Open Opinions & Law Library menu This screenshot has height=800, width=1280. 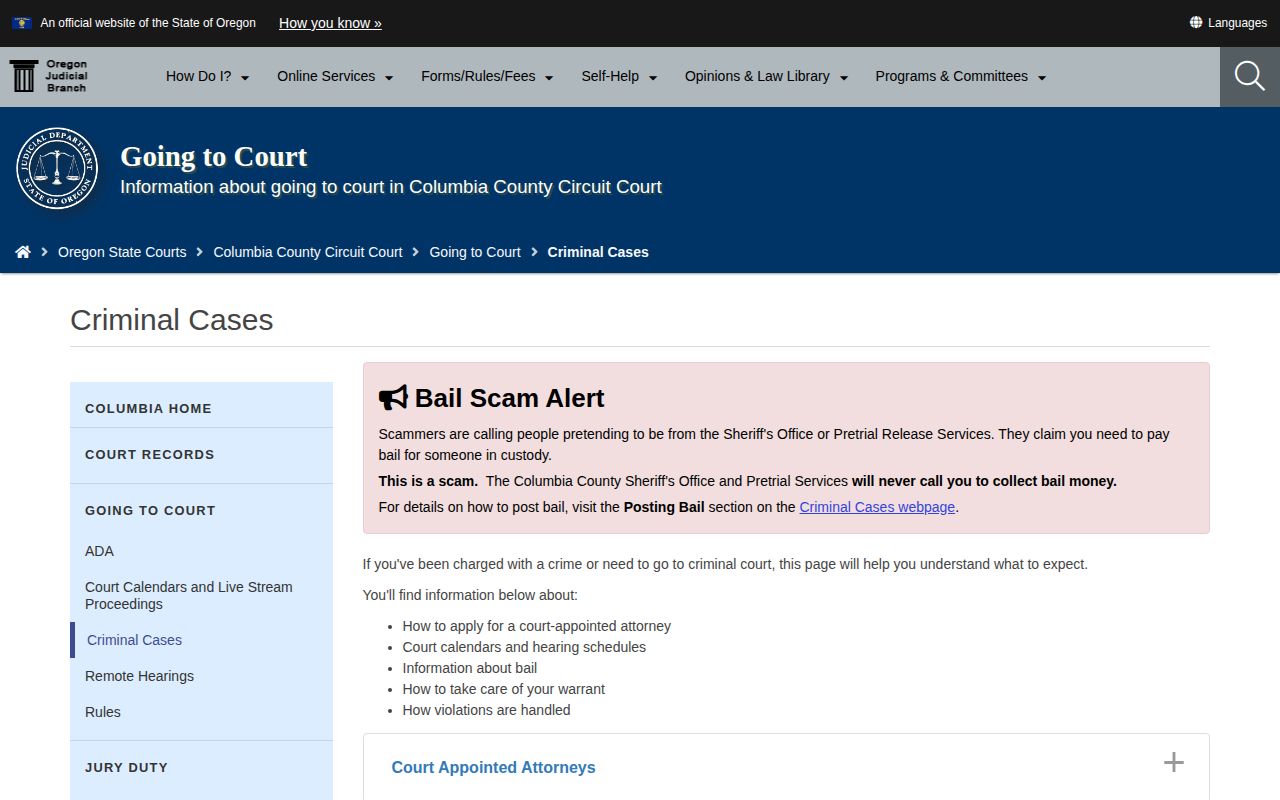766,76
